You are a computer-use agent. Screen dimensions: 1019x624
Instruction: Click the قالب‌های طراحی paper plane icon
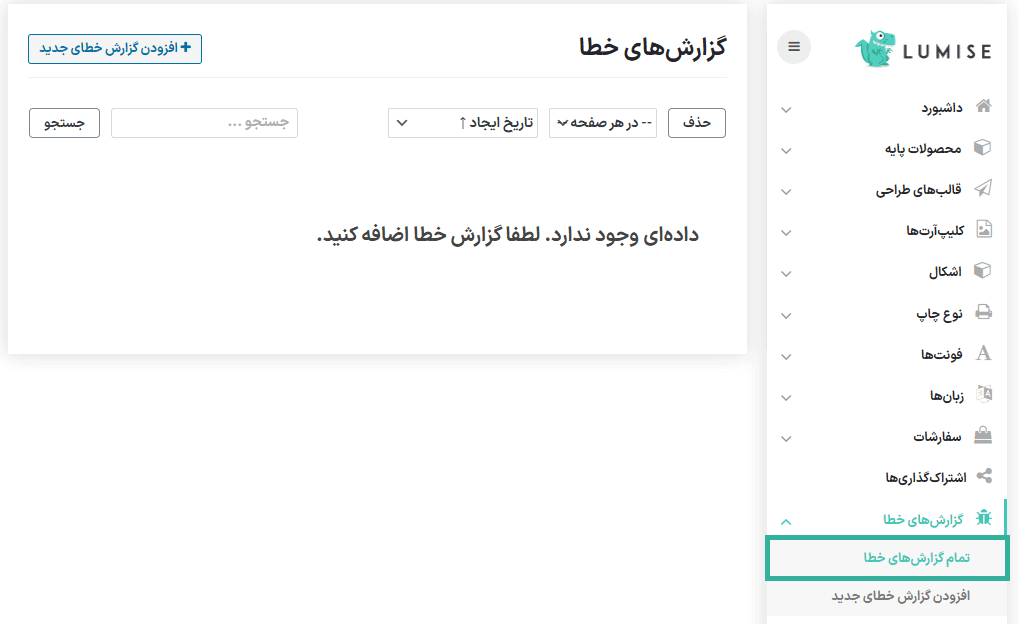coord(984,189)
